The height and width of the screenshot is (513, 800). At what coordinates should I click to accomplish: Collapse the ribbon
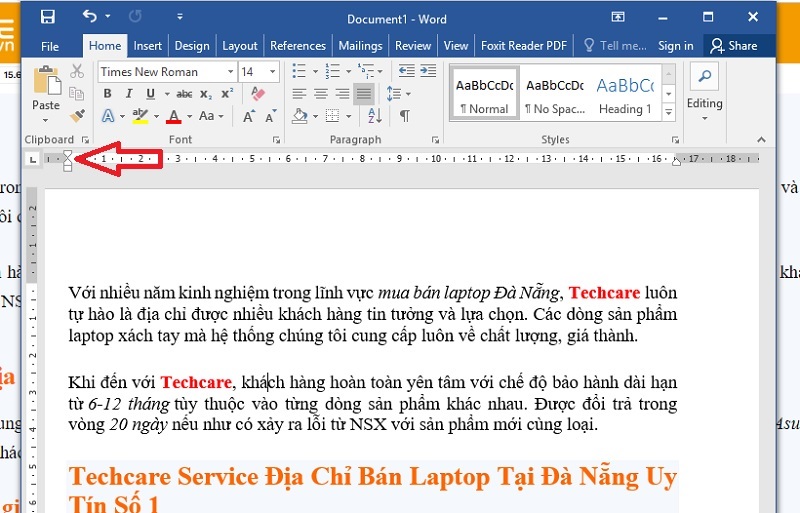tap(761, 140)
